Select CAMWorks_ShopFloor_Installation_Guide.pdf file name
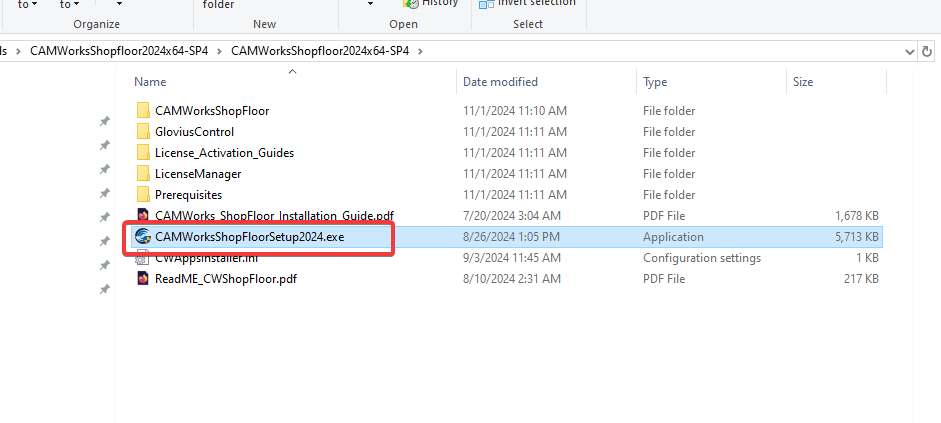Screen dimensions: 941x423 274,215
